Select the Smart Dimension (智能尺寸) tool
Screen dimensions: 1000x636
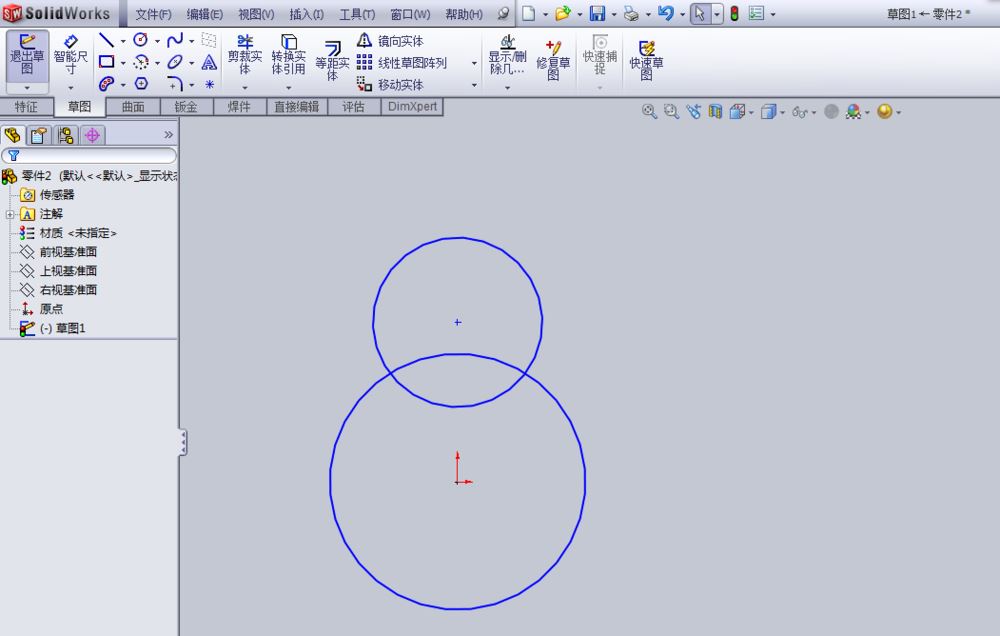click(70, 56)
